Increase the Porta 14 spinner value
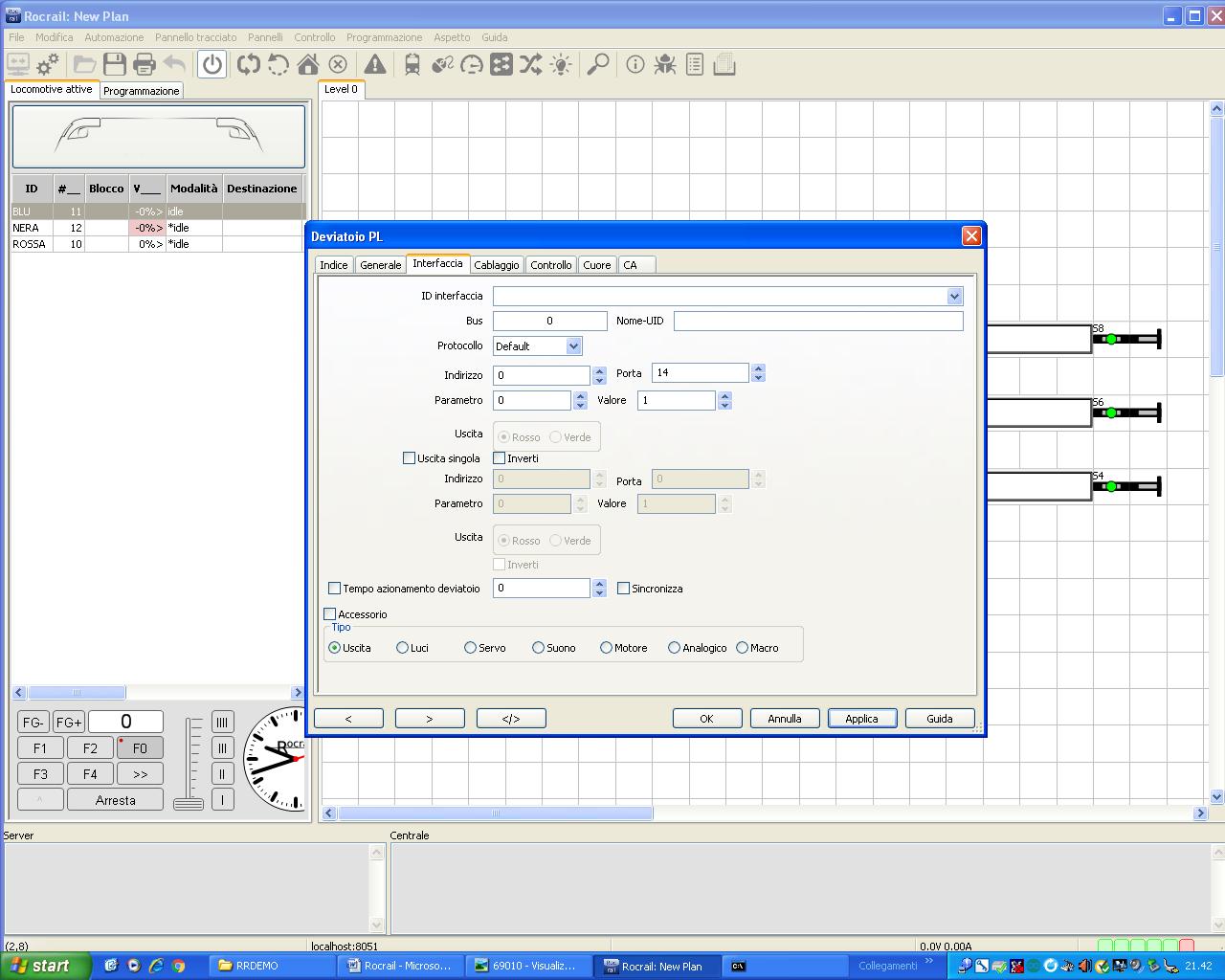 pyautogui.click(x=758, y=368)
